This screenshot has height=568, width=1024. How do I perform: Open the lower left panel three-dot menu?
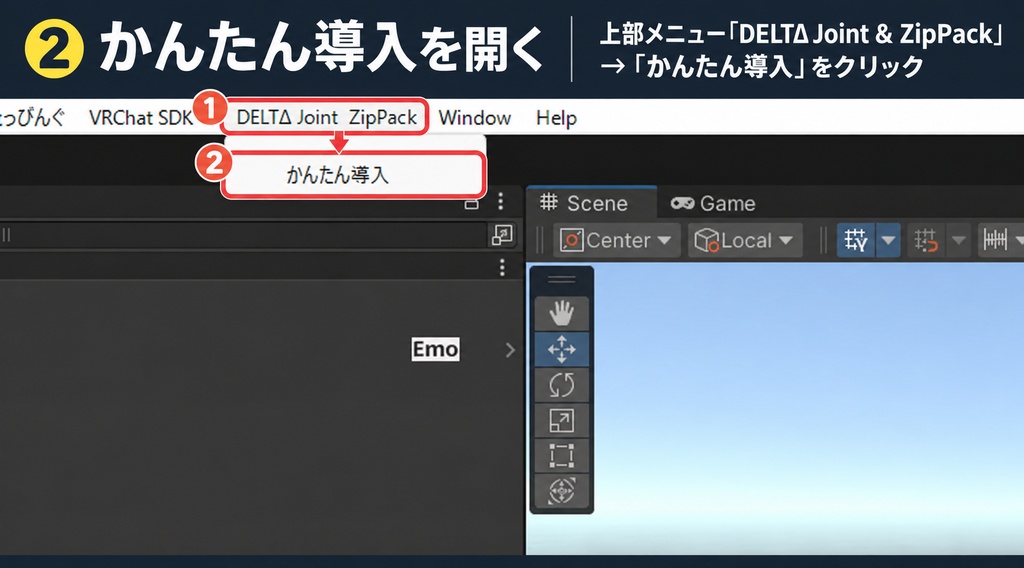pos(502,268)
